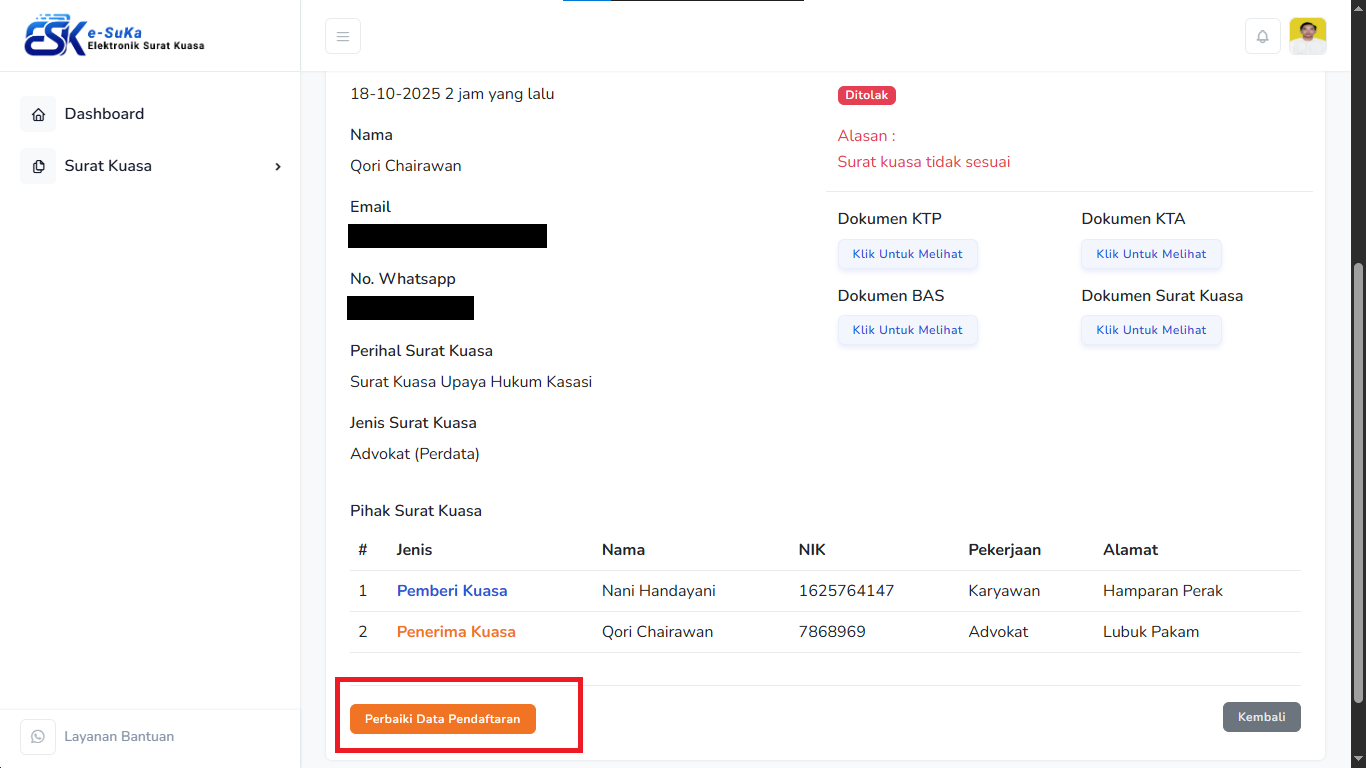Click the e-SuKa logo

coord(114,36)
